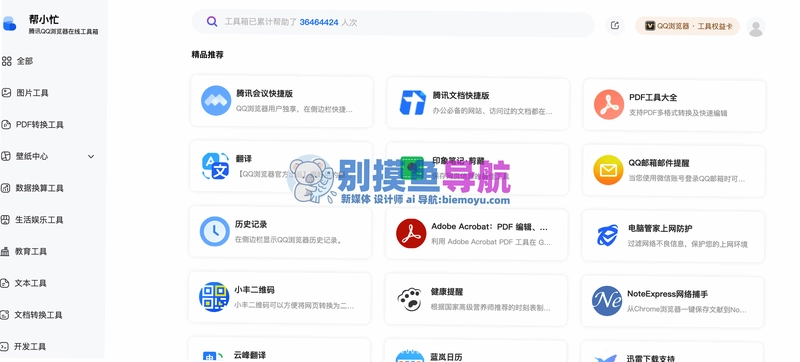The width and height of the screenshot is (800, 362).
Task: Click the Tencent Docs blue T icon
Action: point(412,102)
